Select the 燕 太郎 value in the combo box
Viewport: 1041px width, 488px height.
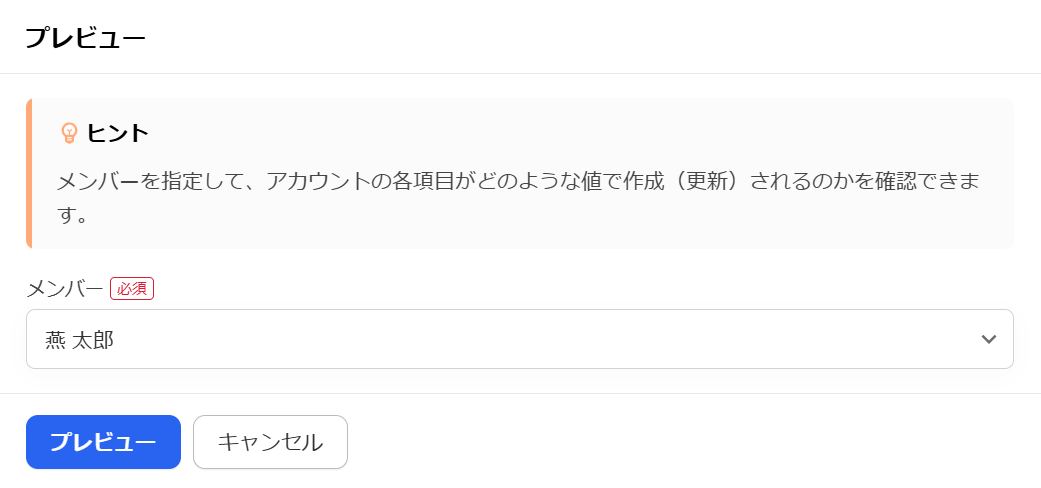tap(79, 340)
